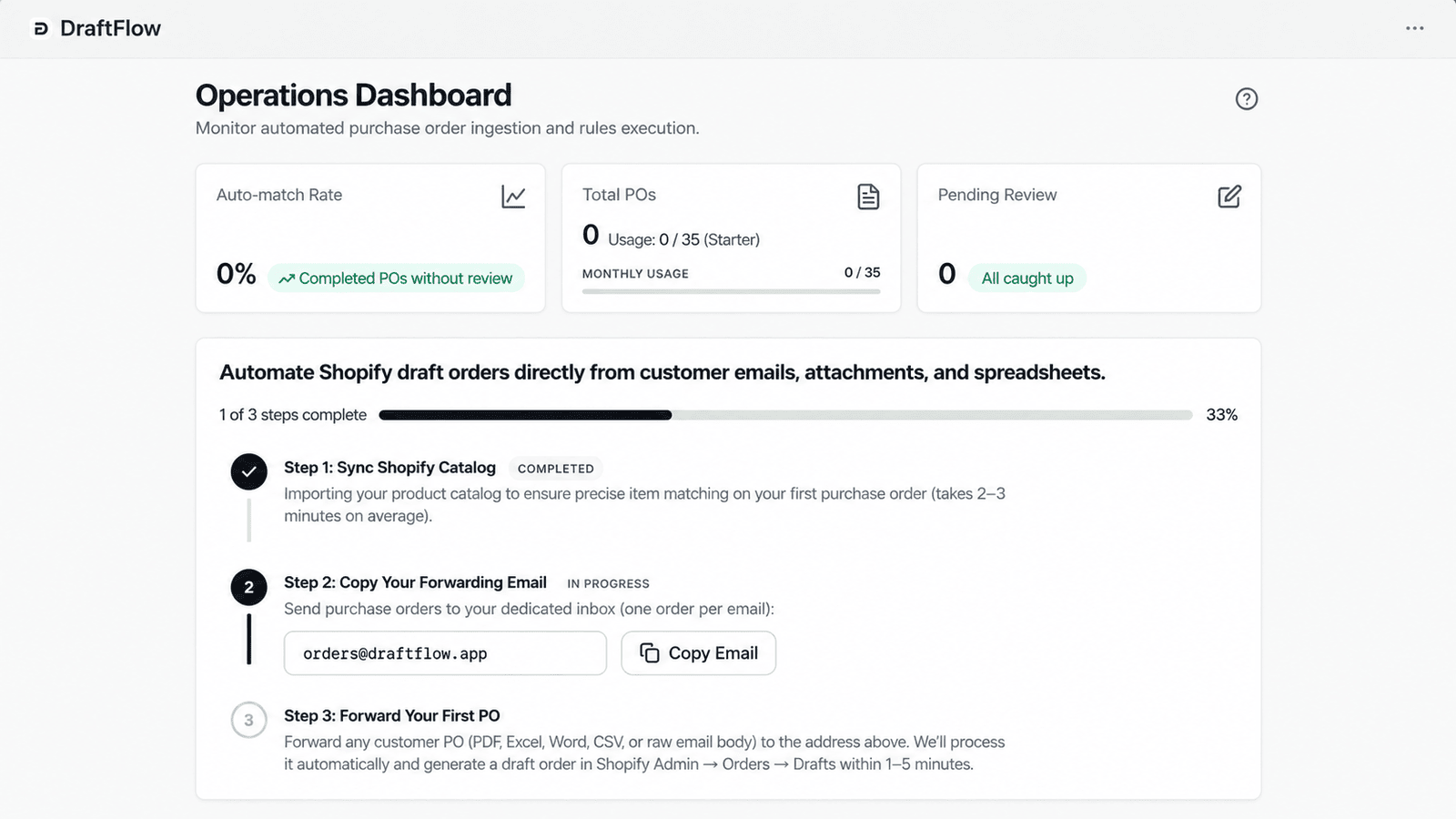
Task: Open the Step 1: Sync Shopify Catalog heading
Action: [x=389, y=468]
